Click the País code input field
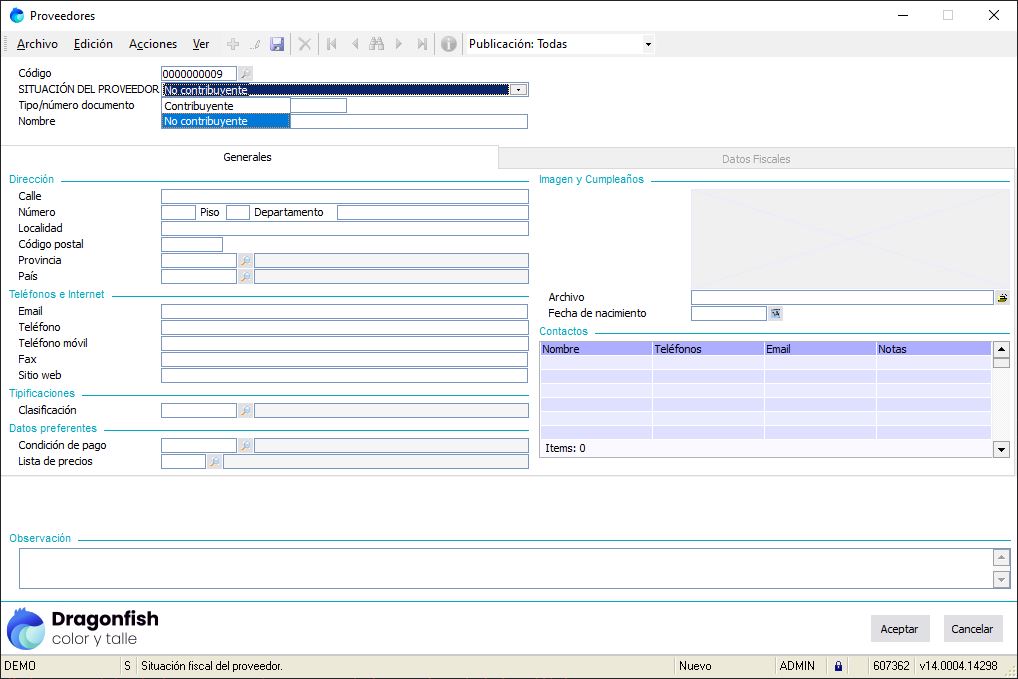 pos(199,277)
